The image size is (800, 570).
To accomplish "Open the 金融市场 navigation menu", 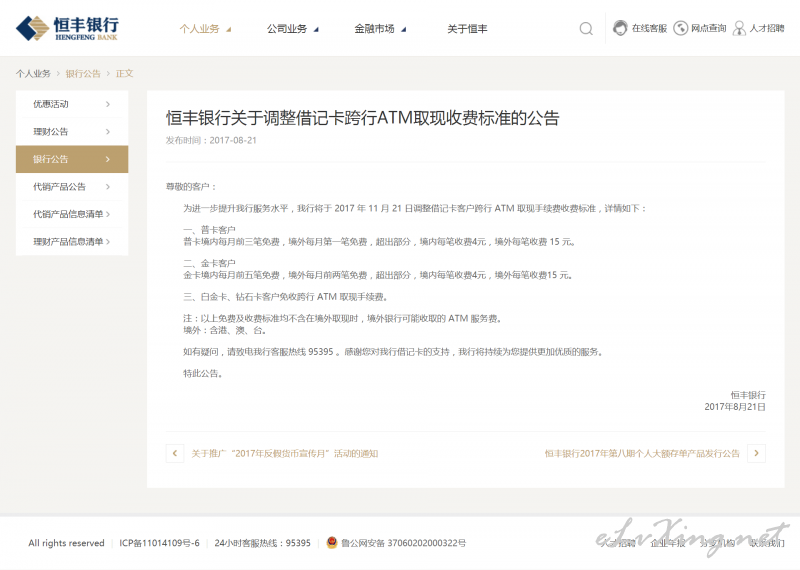I will 374,29.
